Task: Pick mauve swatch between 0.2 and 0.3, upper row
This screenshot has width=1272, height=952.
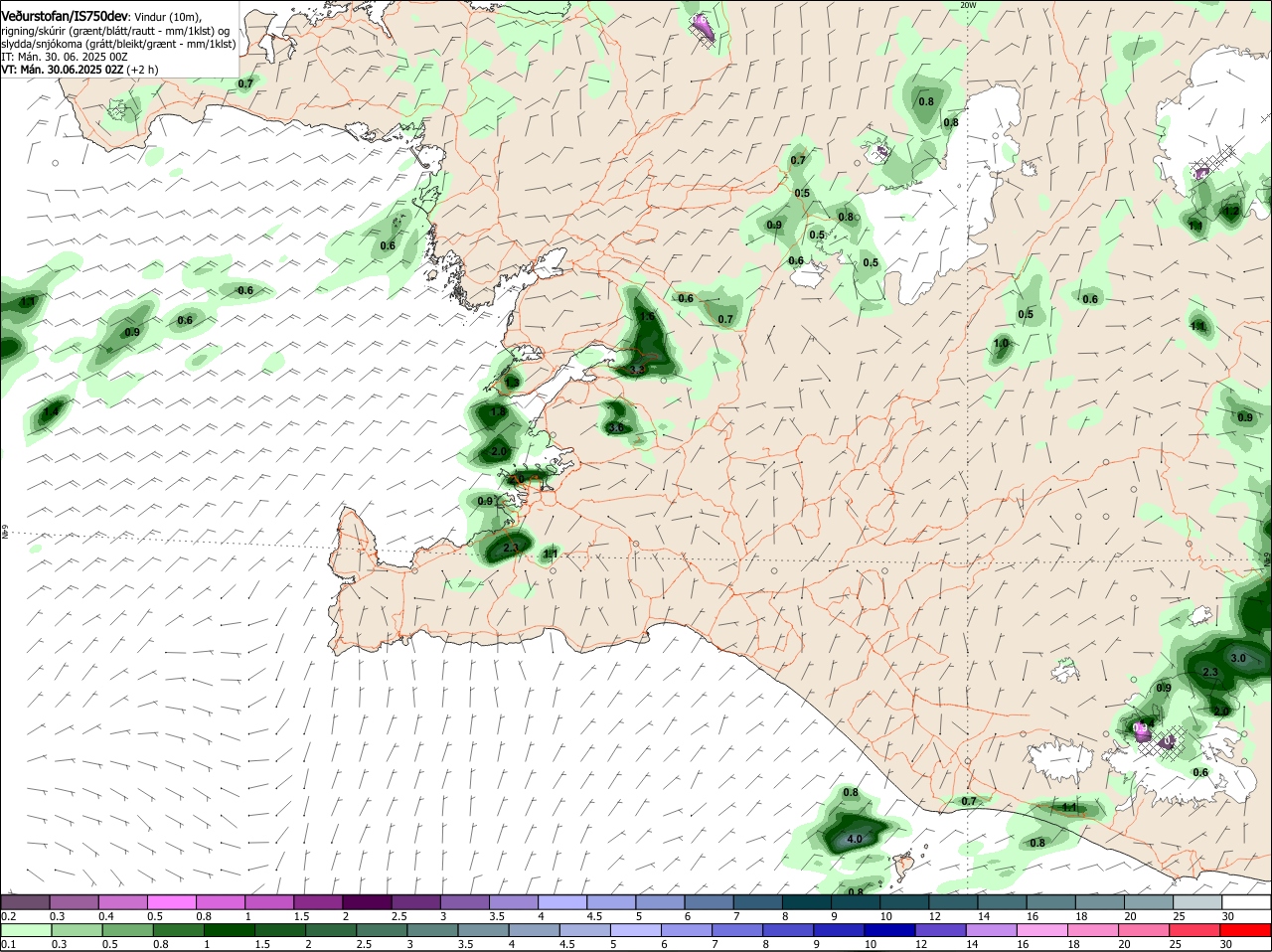Action: point(25,902)
